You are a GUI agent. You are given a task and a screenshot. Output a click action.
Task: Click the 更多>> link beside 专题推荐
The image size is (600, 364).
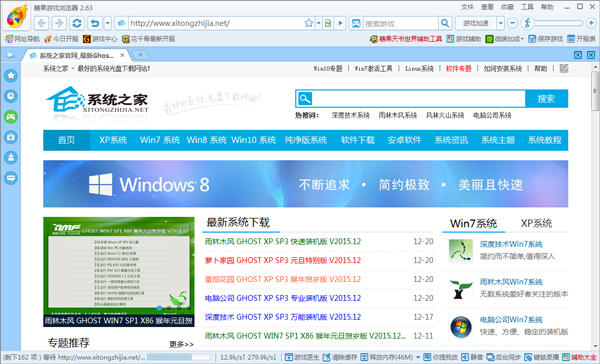(x=181, y=344)
